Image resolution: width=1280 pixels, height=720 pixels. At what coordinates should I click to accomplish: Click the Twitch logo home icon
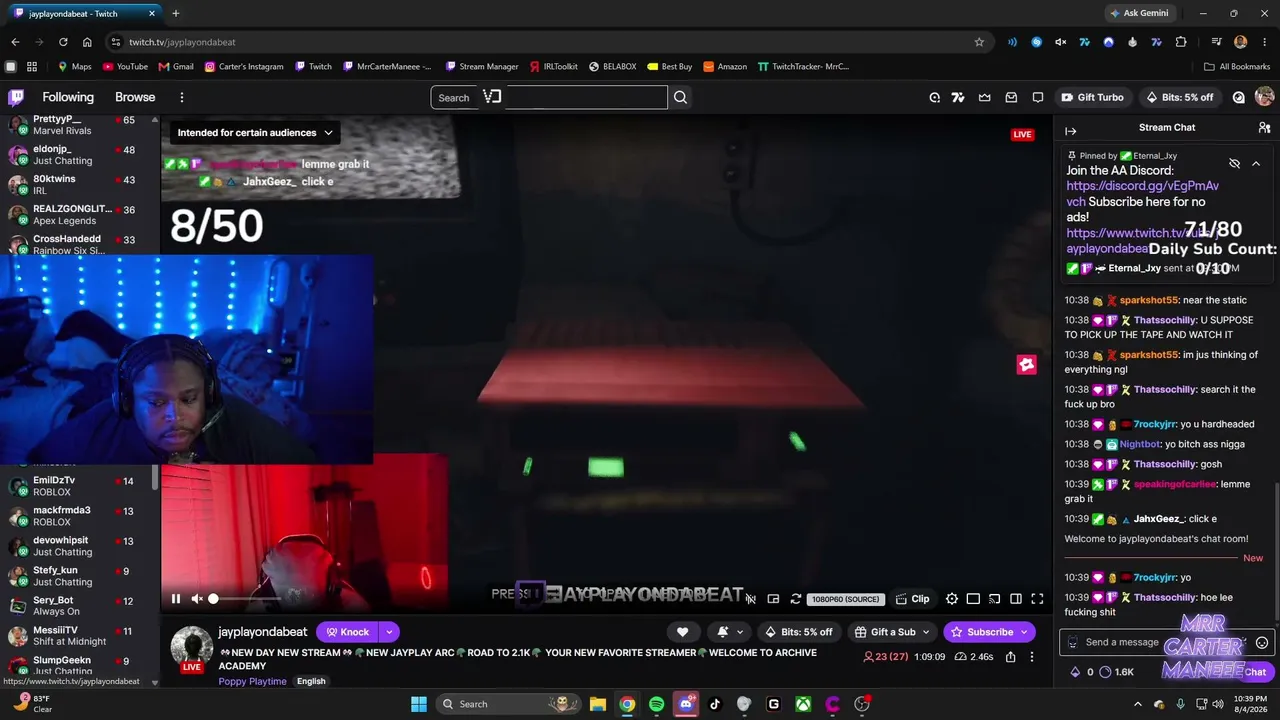point(16,97)
